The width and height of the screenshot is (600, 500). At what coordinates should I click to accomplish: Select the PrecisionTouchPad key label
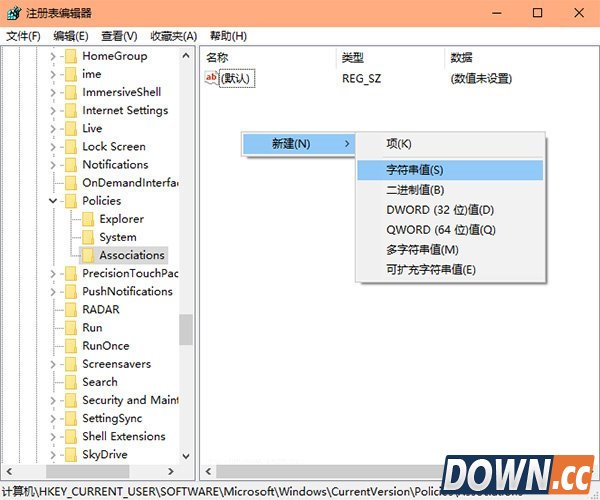(x=130, y=274)
